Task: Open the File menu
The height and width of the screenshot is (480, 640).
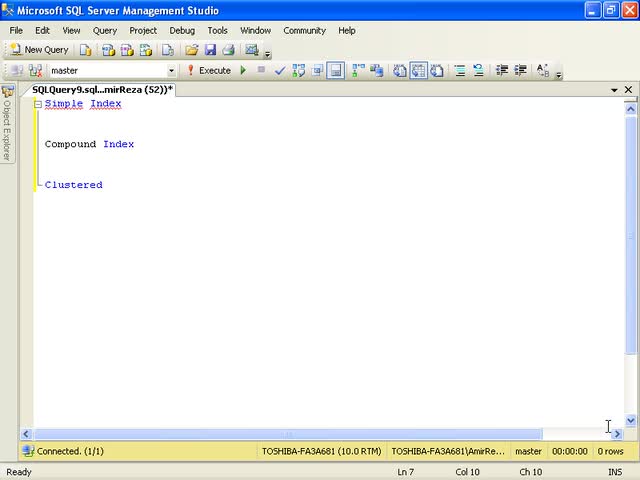Action: point(16,31)
